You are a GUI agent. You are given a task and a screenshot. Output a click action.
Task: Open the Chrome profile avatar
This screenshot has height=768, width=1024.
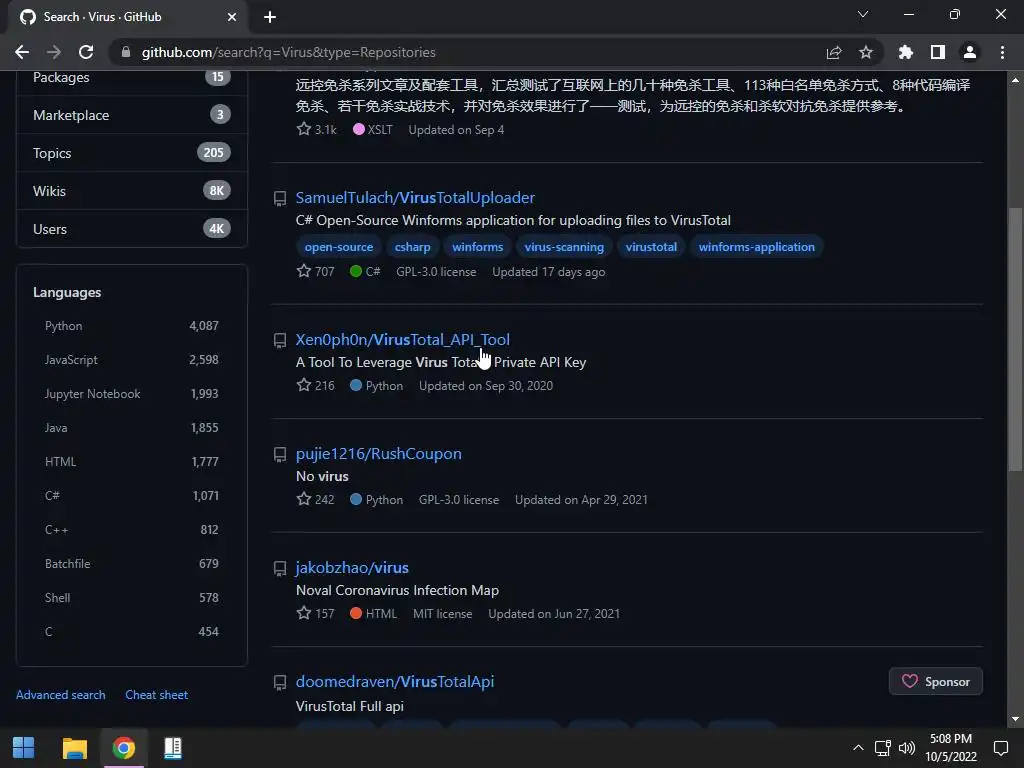pyautogui.click(x=970, y=52)
